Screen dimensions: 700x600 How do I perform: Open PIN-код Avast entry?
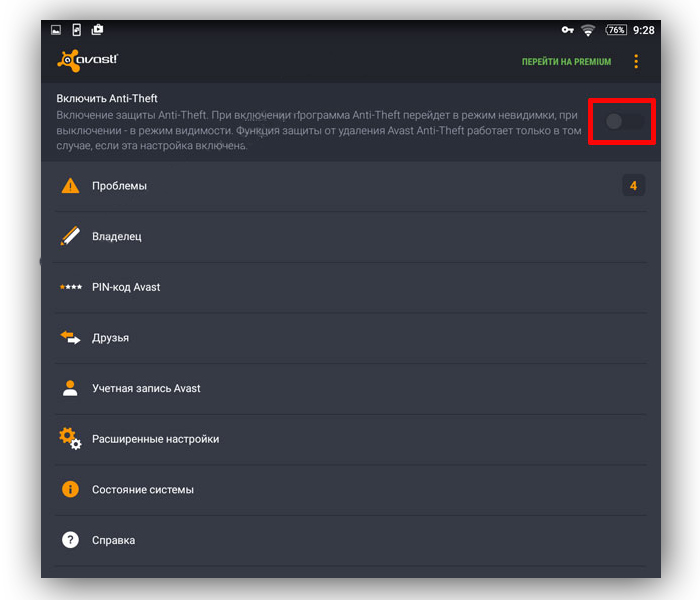click(x=351, y=287)
